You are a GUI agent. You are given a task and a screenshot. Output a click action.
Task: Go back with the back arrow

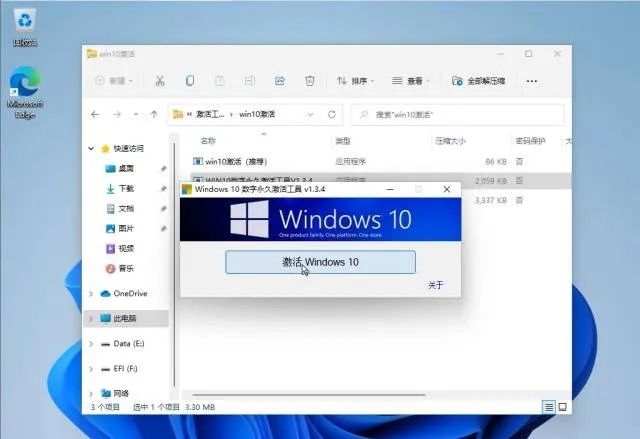point(95,115)
